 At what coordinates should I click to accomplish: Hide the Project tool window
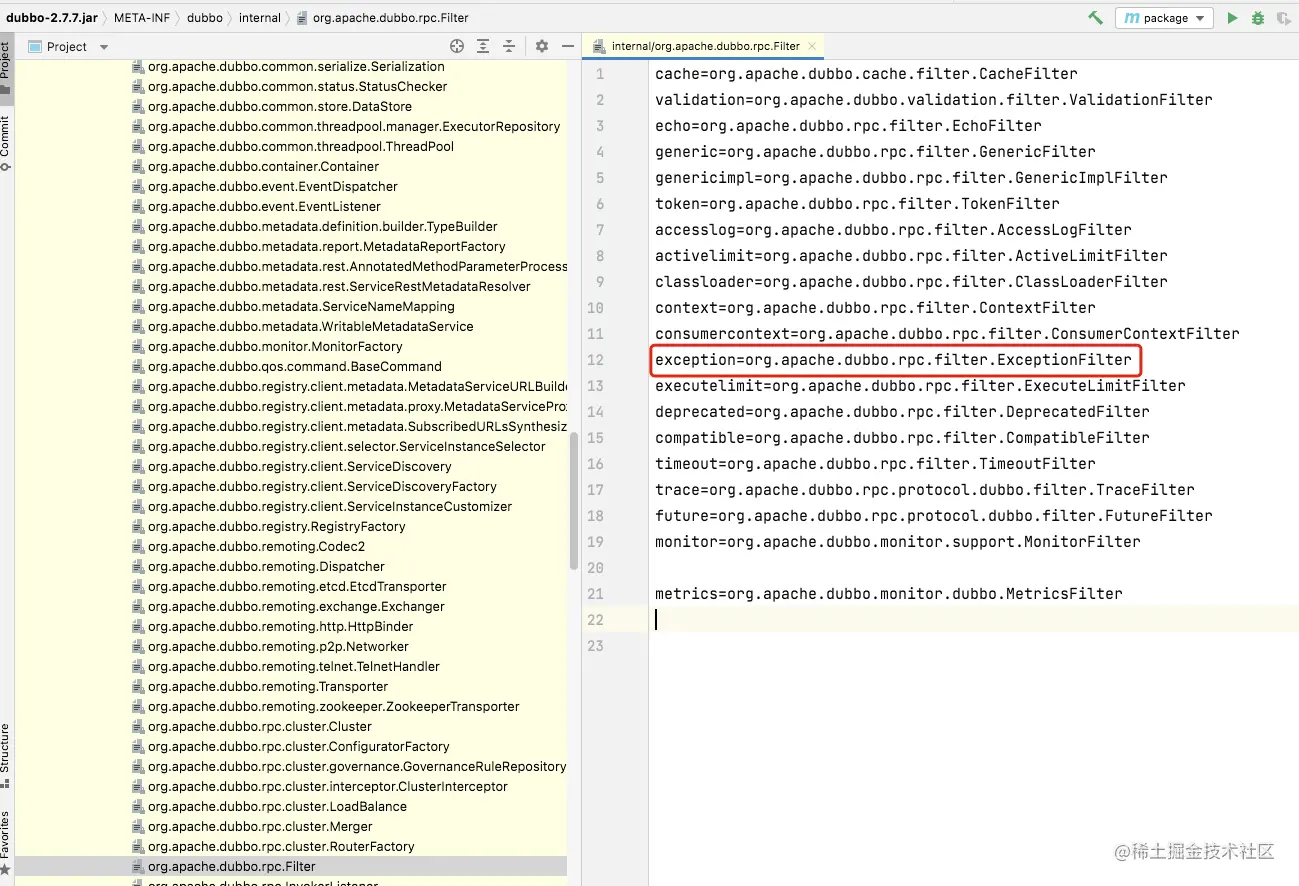tap(568, 46)
